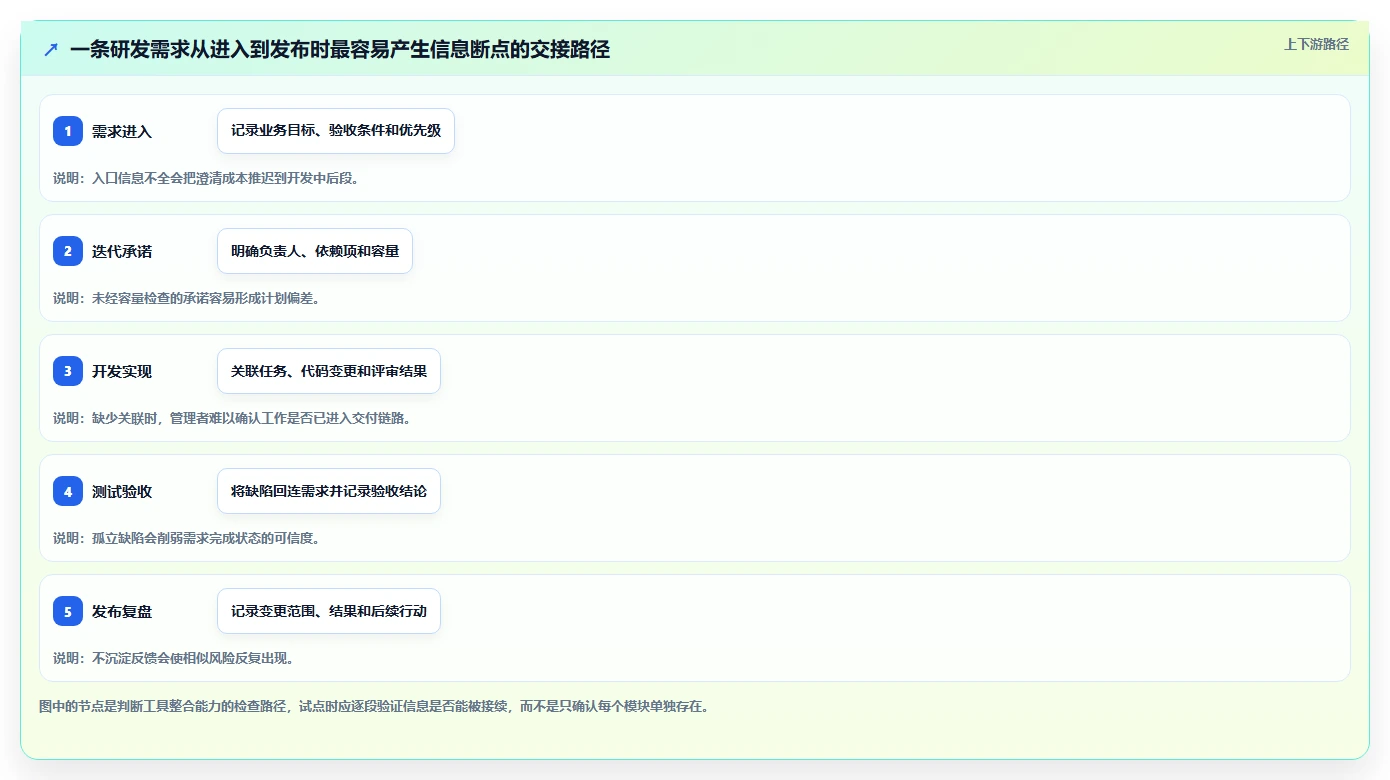Select step number badge 2
This screenshot has width=1390, height=780.
pos(68,251)
